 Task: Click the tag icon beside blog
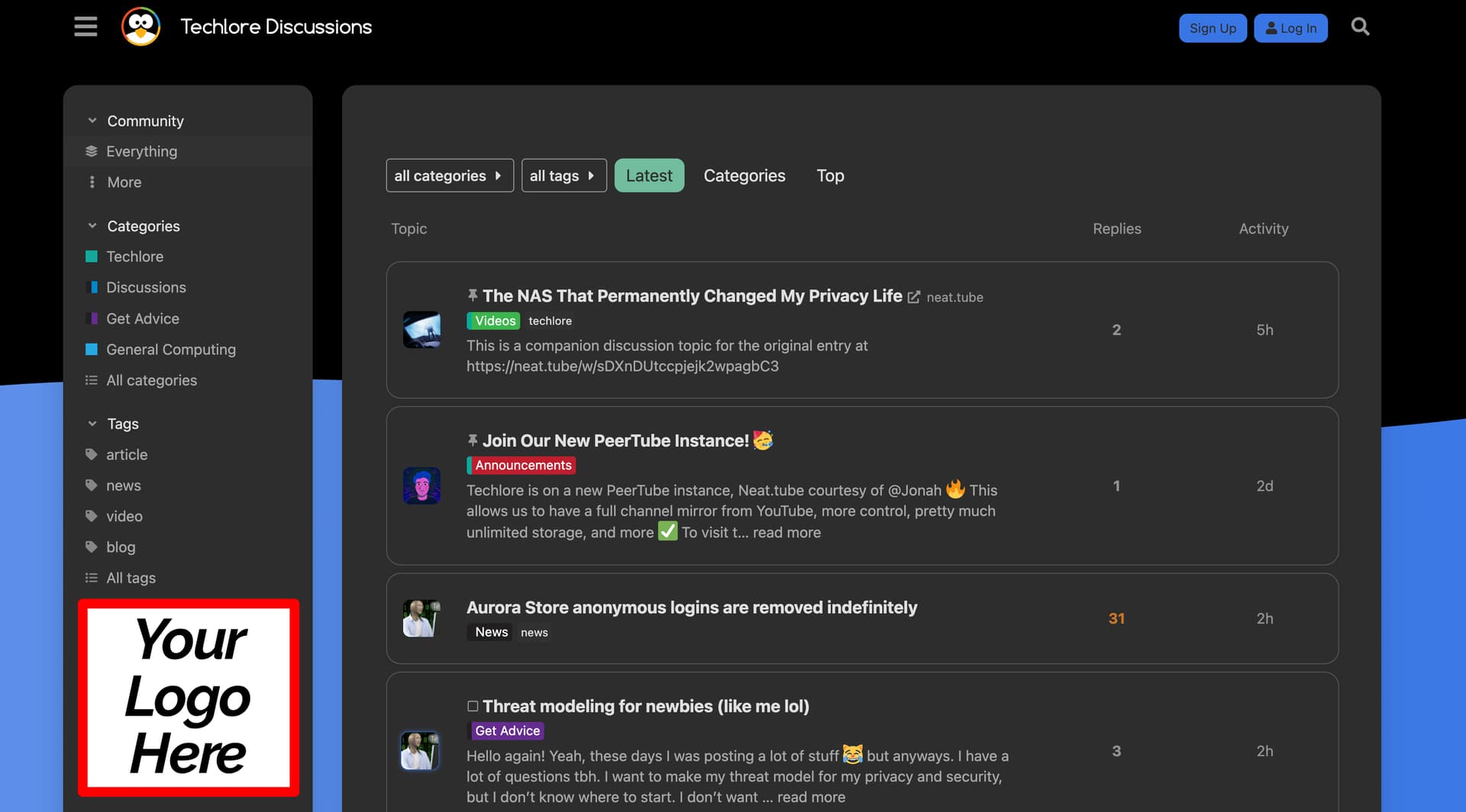point(92,547)
